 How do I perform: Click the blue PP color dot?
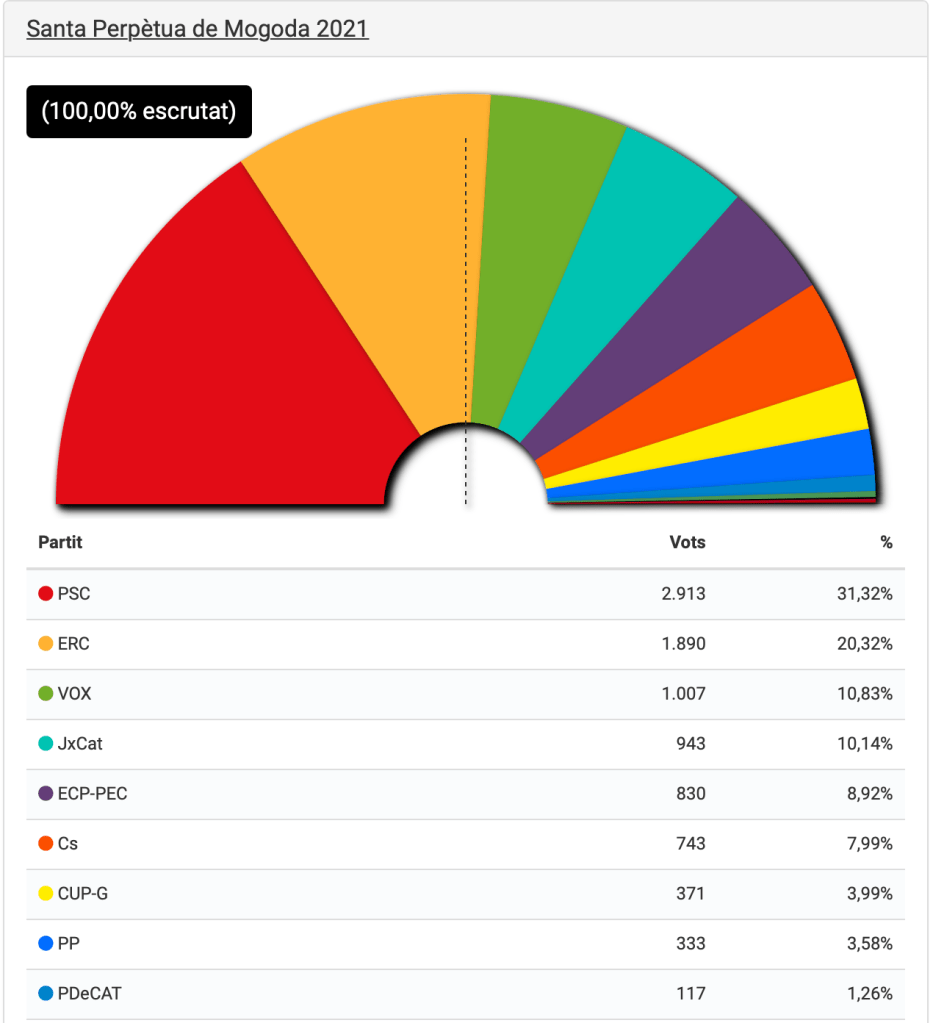(x=45, y=944)
